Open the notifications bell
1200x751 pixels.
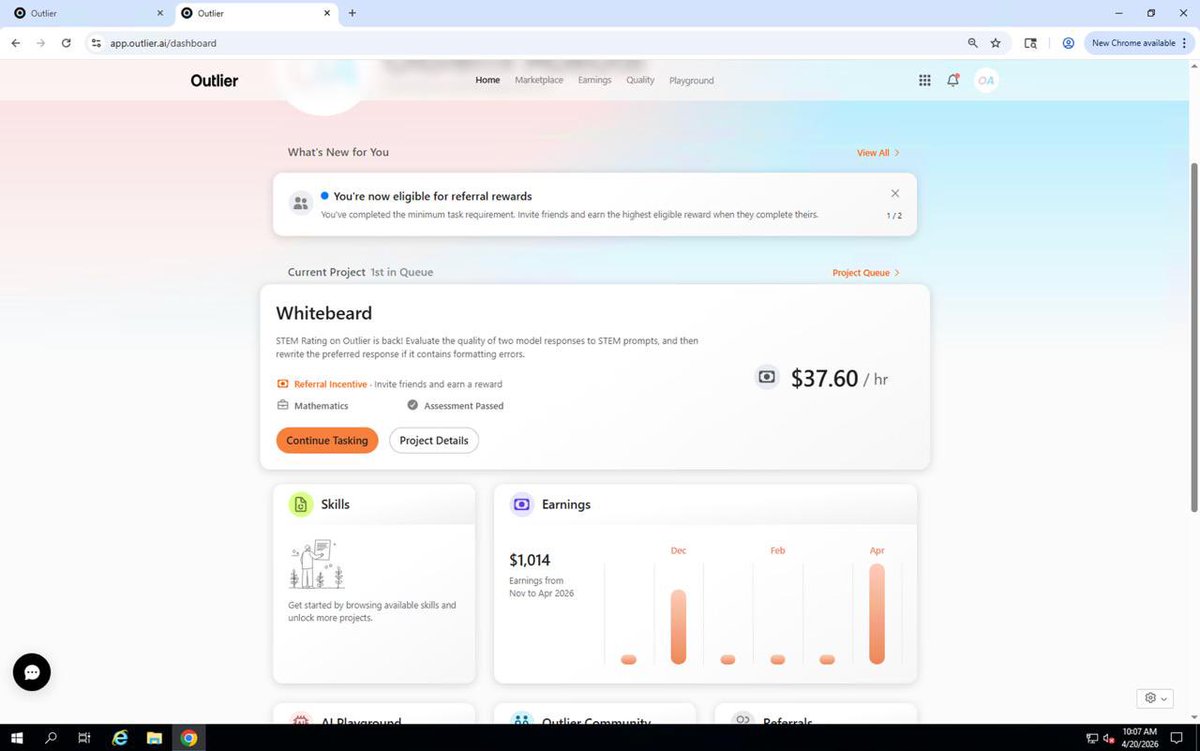point(953,80)
